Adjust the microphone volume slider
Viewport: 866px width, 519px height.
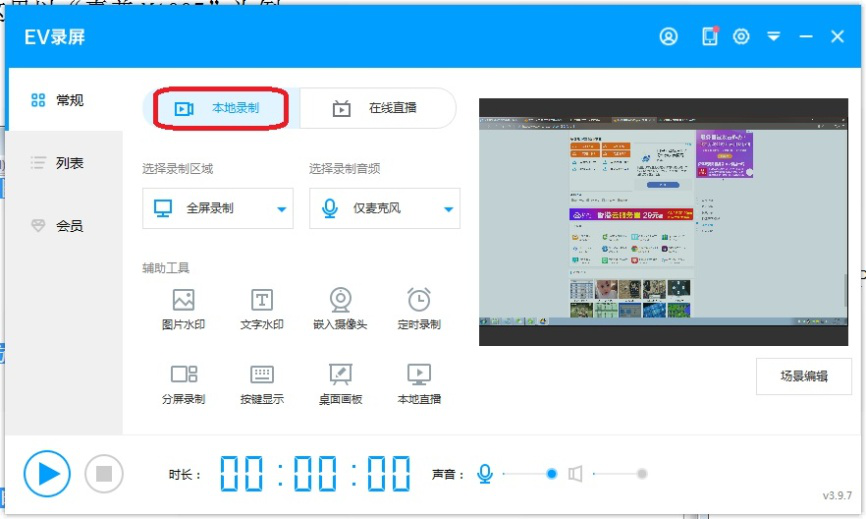530,474
